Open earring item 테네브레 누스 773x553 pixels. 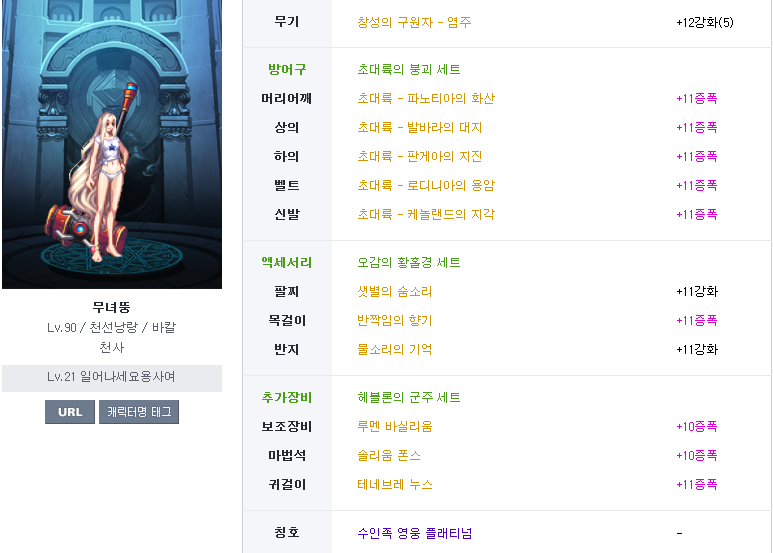[x=394, y=485]
